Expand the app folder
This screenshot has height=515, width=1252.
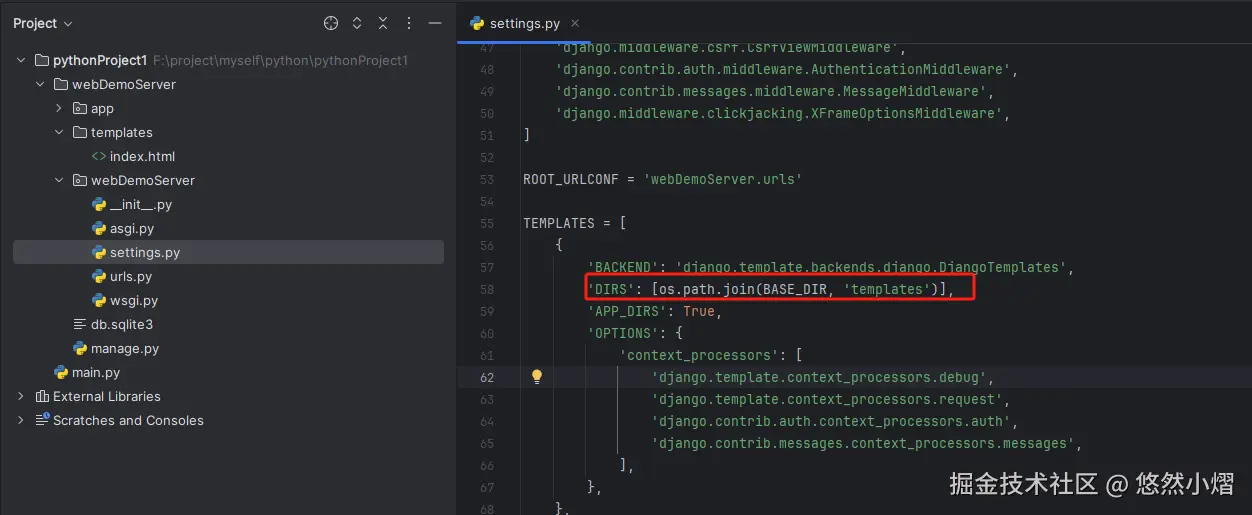click(59, 108)
